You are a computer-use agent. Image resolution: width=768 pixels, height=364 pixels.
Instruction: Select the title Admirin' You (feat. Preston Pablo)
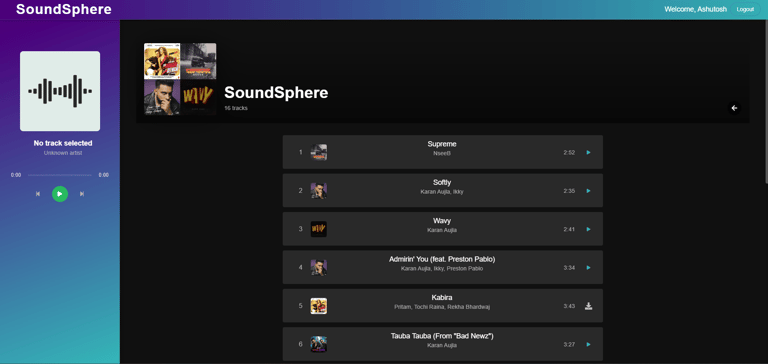tap(442, 259)
